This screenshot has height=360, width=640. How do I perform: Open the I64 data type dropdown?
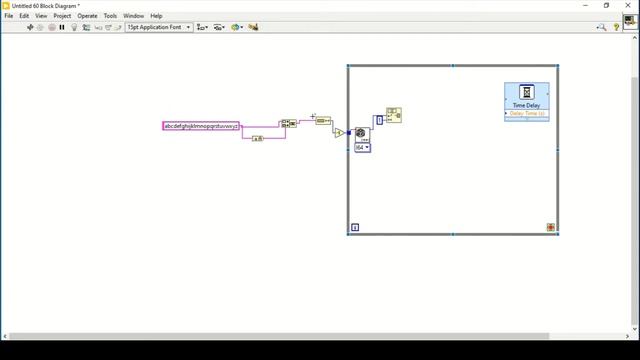click(x=362, y=147)
